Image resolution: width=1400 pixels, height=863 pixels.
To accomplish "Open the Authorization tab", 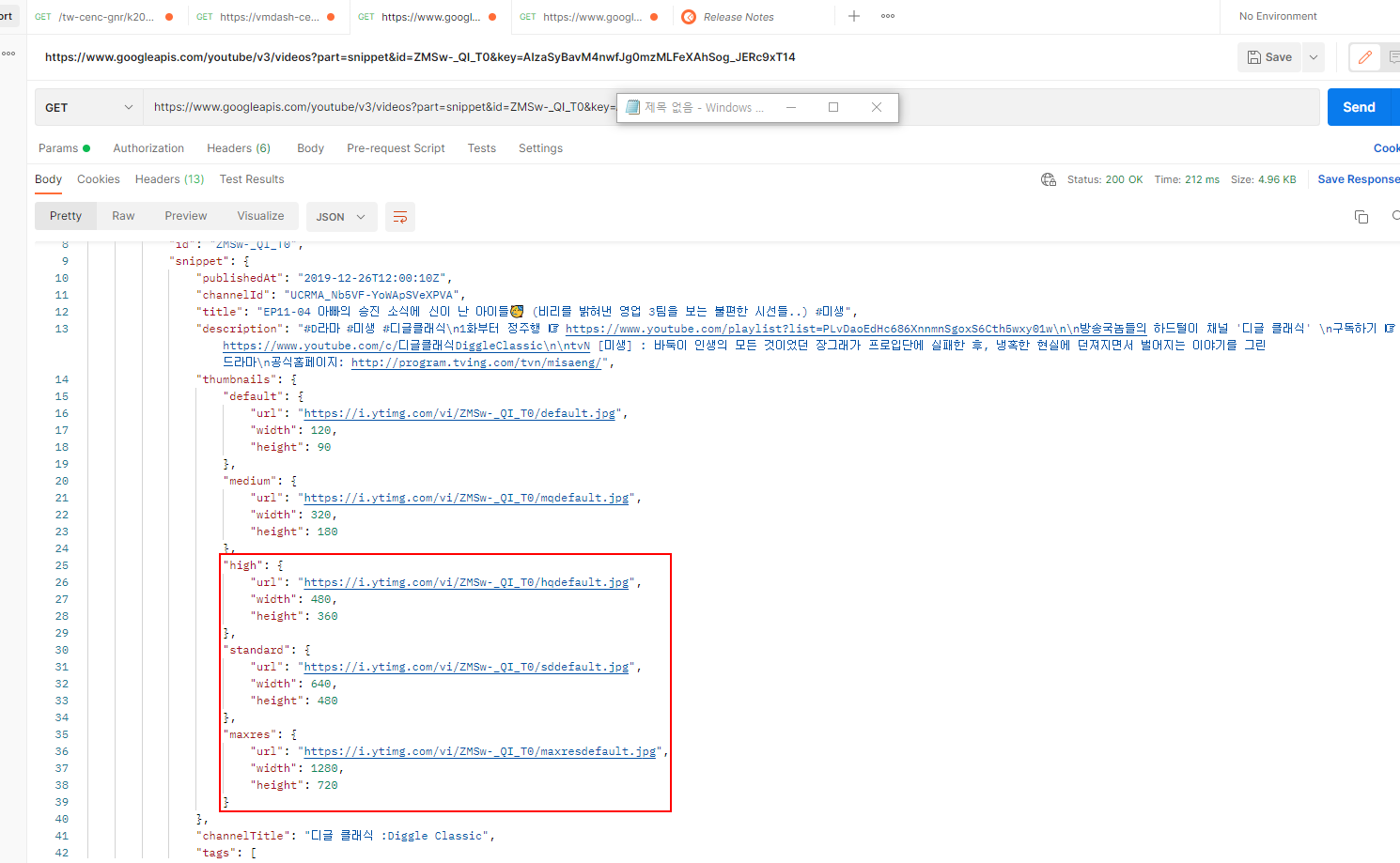I will (148, 148).
